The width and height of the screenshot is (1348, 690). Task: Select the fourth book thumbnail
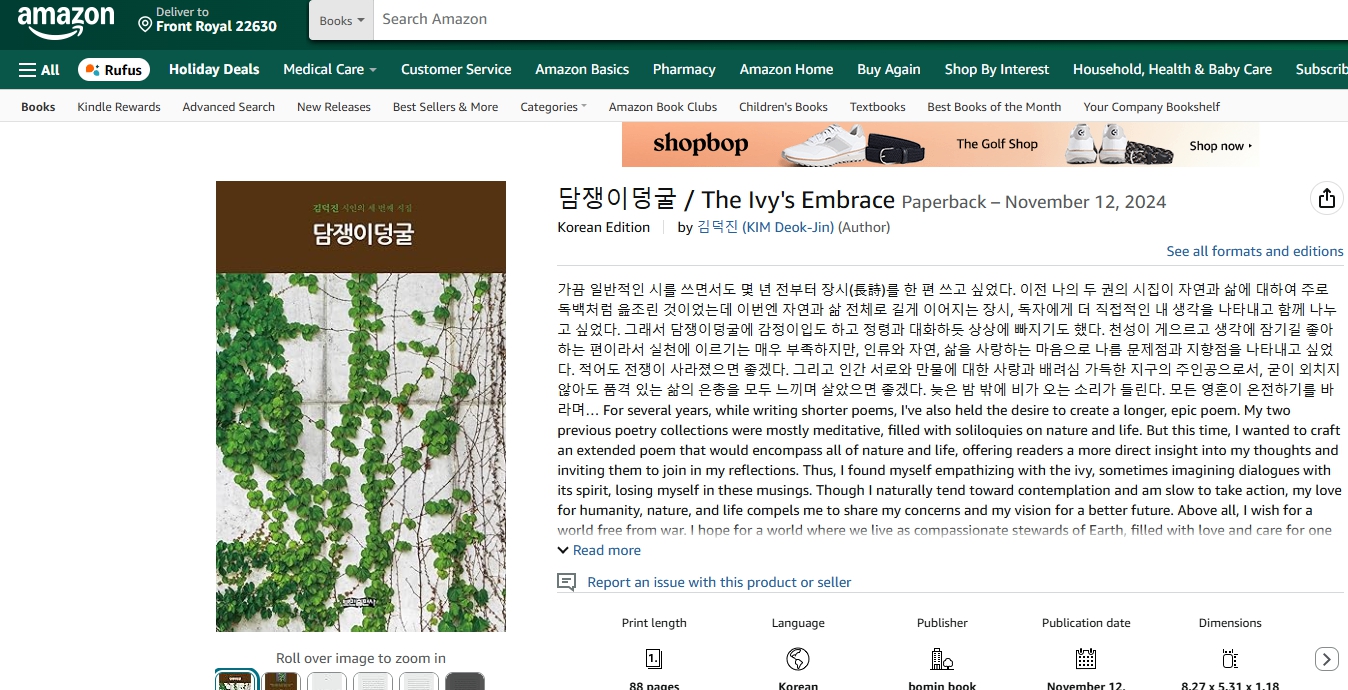pos(373,681)
